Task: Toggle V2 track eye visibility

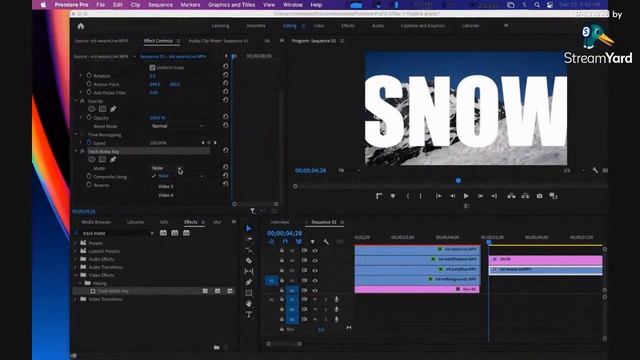Action: [x=315, y=280]
